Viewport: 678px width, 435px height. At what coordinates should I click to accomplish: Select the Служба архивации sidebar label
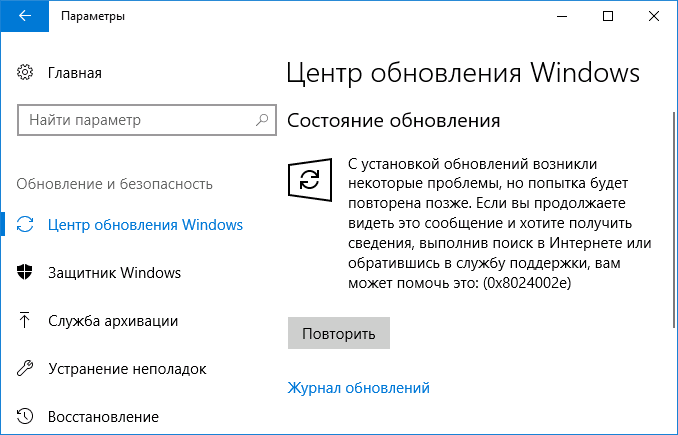tap(113, 321)
